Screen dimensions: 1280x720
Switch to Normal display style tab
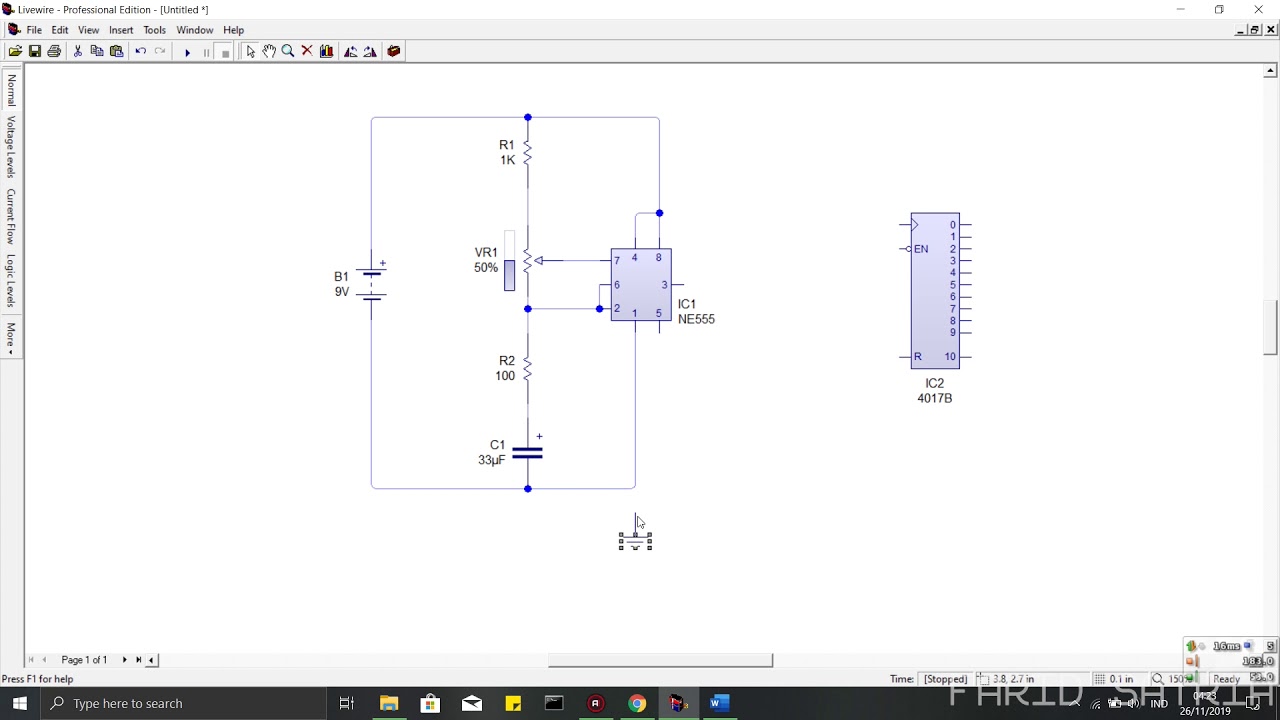[x=11, y=90]
